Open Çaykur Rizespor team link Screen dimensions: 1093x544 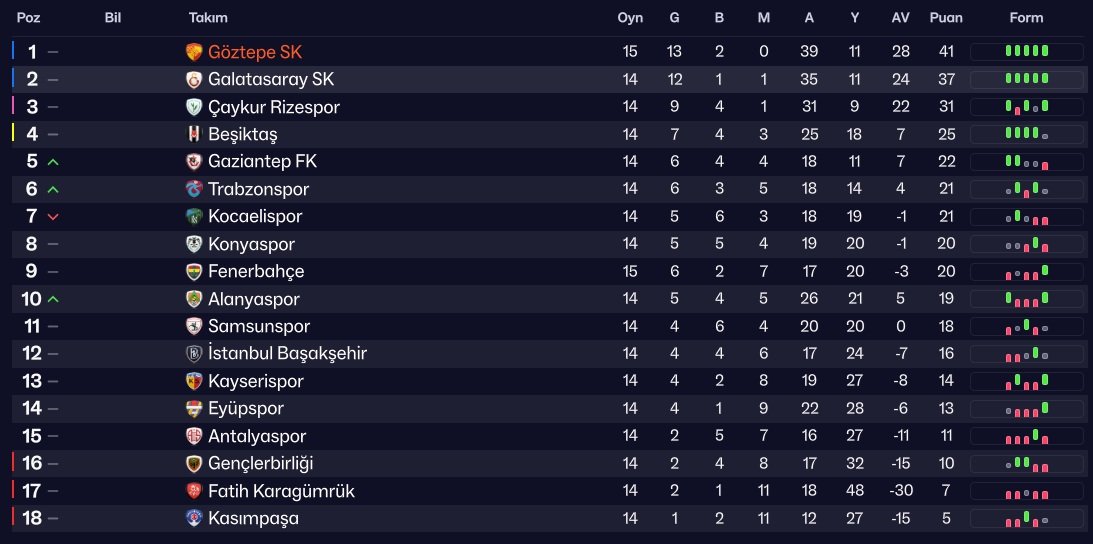[x=274, y=107]
